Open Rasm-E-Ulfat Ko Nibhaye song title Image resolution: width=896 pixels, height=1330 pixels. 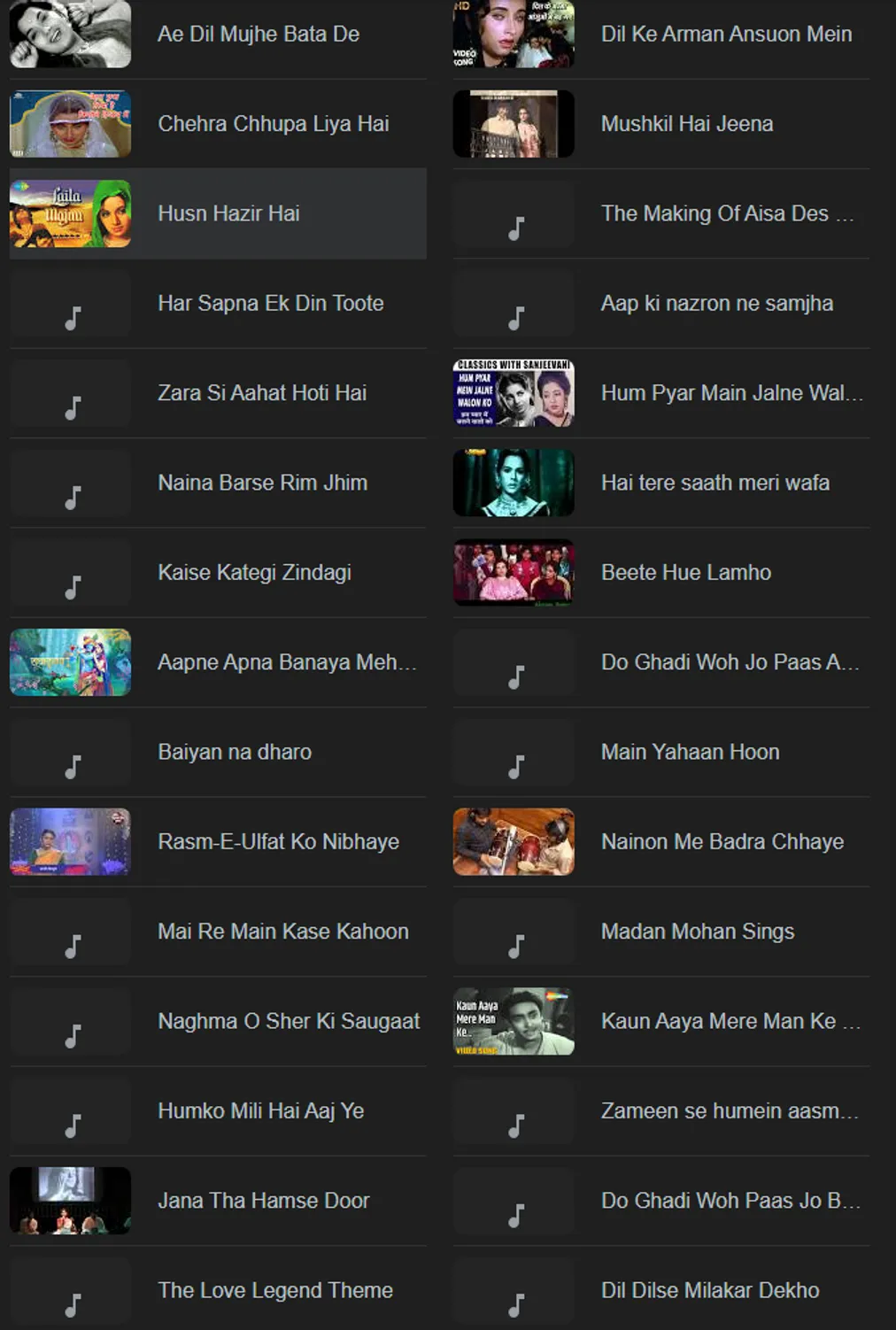click(x=278, y=842)
